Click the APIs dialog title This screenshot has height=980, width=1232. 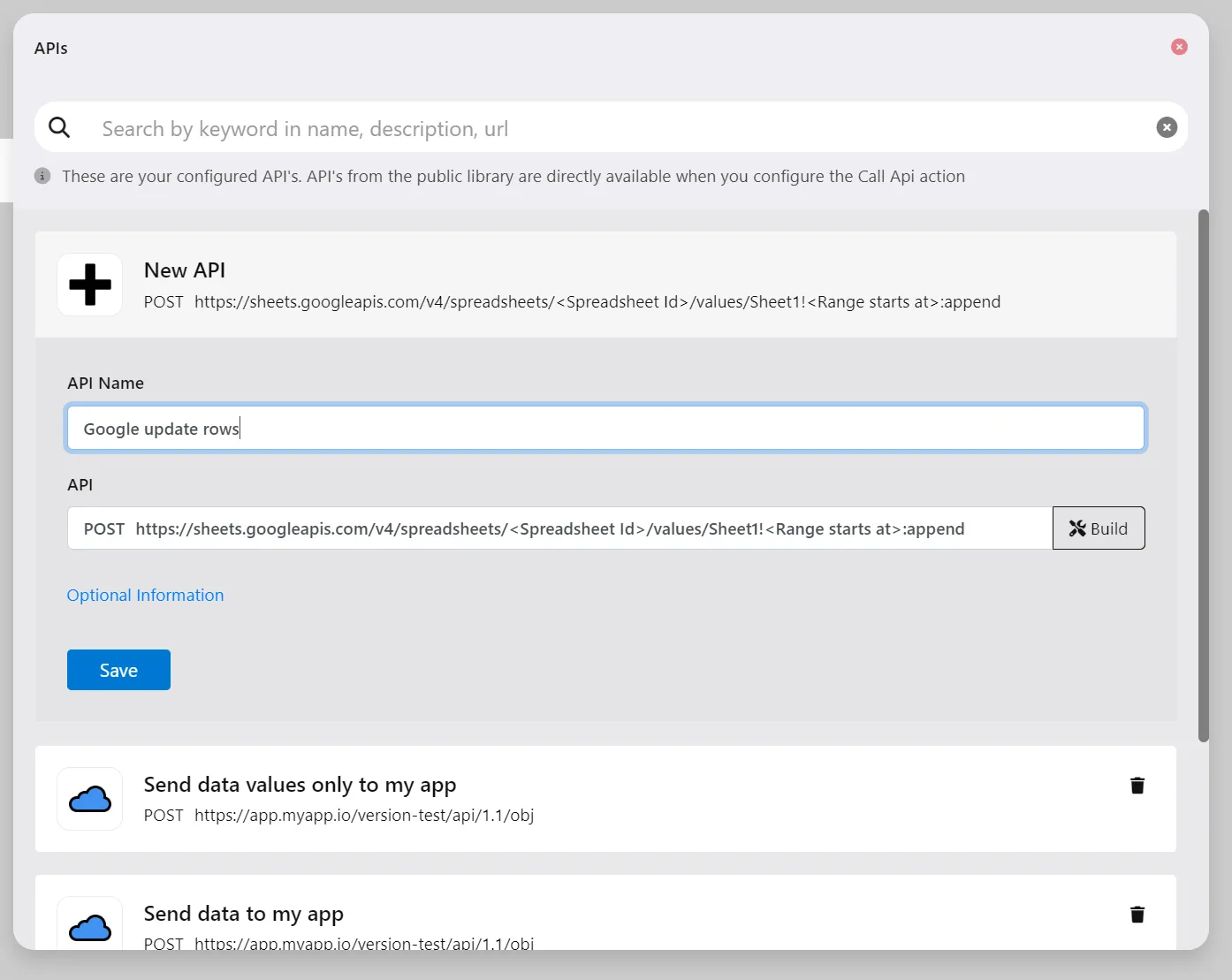pyautogui.click(x=51, y=49)
